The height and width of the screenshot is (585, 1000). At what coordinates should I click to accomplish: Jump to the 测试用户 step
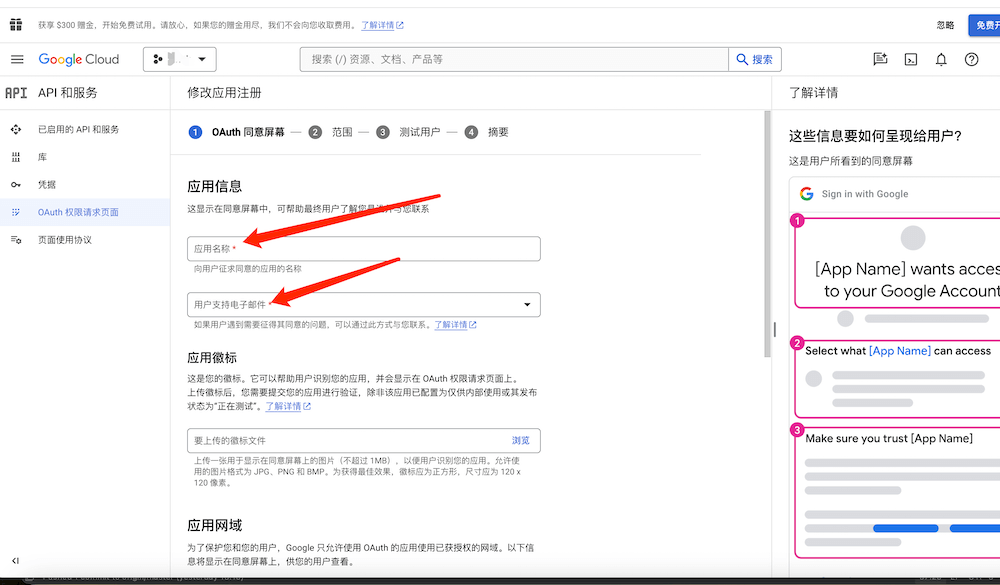point(408,132)
